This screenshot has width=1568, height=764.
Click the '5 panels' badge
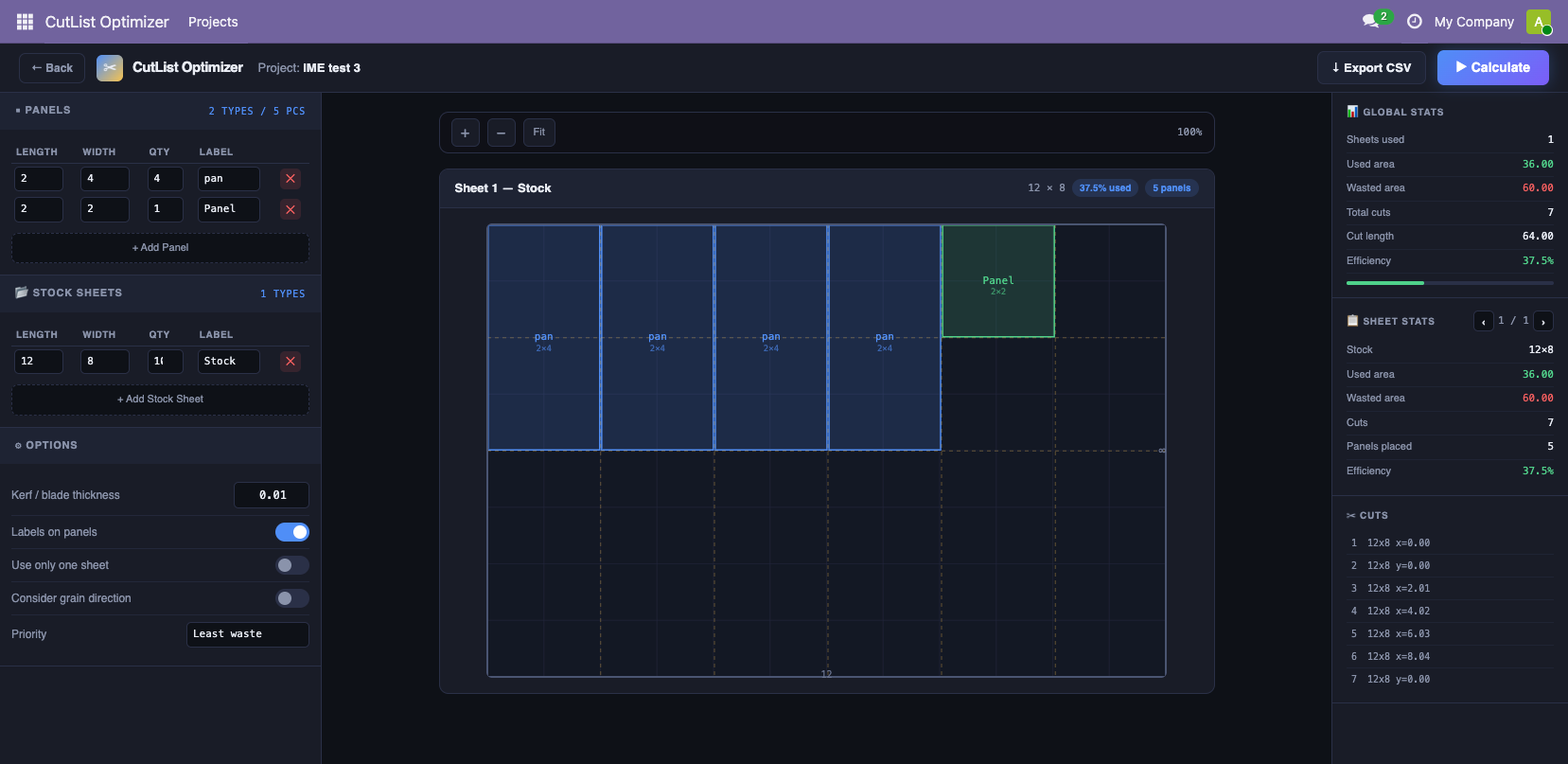1172,188
